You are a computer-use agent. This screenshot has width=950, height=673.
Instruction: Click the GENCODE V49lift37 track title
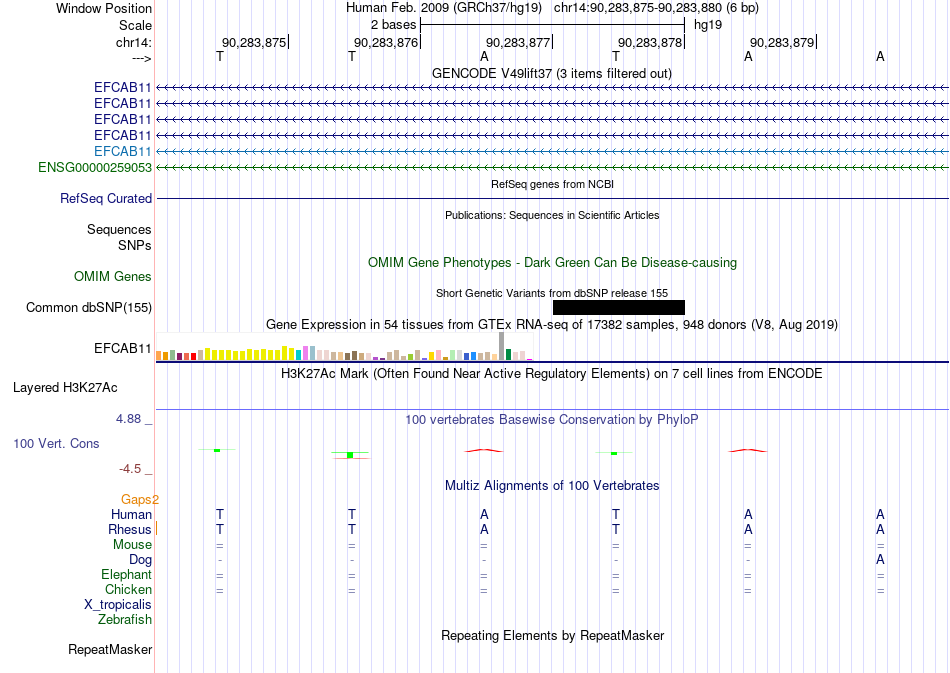pos(551,73)
